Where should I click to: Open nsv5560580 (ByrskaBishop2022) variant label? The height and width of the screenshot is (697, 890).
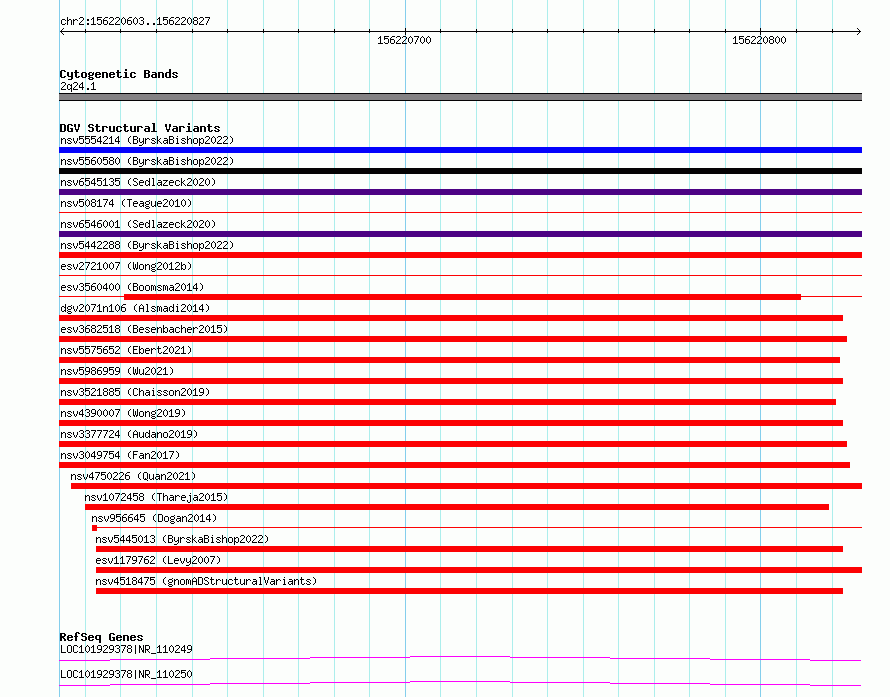click(147, 161)
